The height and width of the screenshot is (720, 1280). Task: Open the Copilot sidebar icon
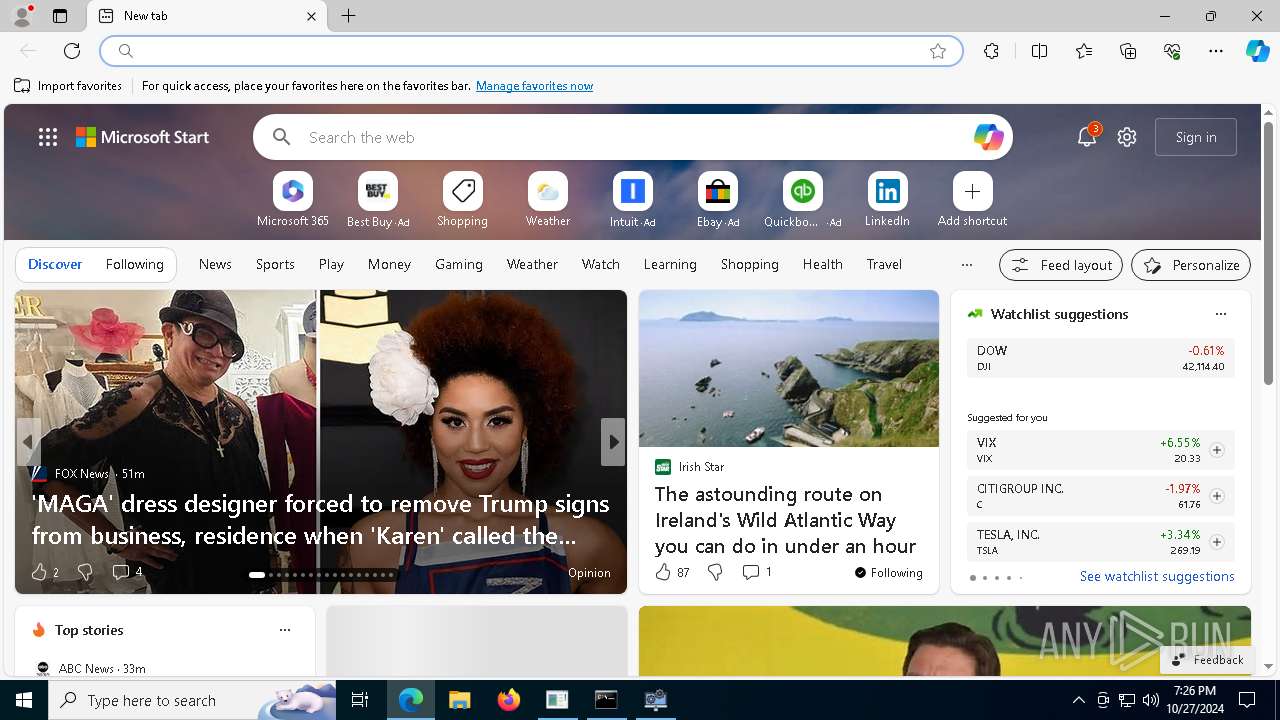click(x=1258, y=51)
